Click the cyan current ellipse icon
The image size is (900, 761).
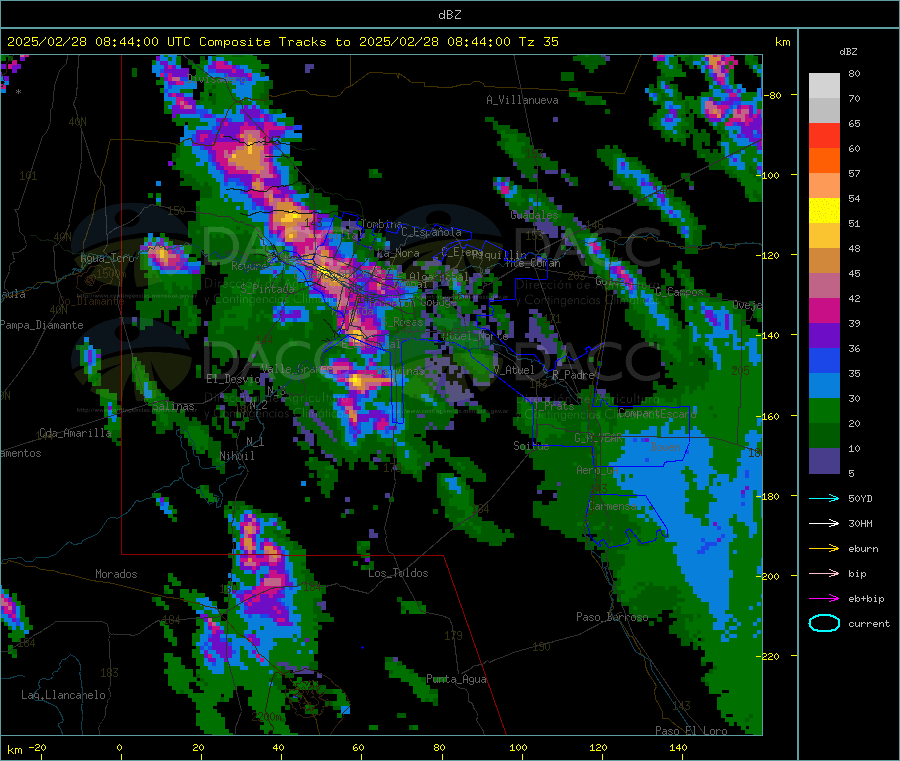pyautogui.click(x=824, y=623)
